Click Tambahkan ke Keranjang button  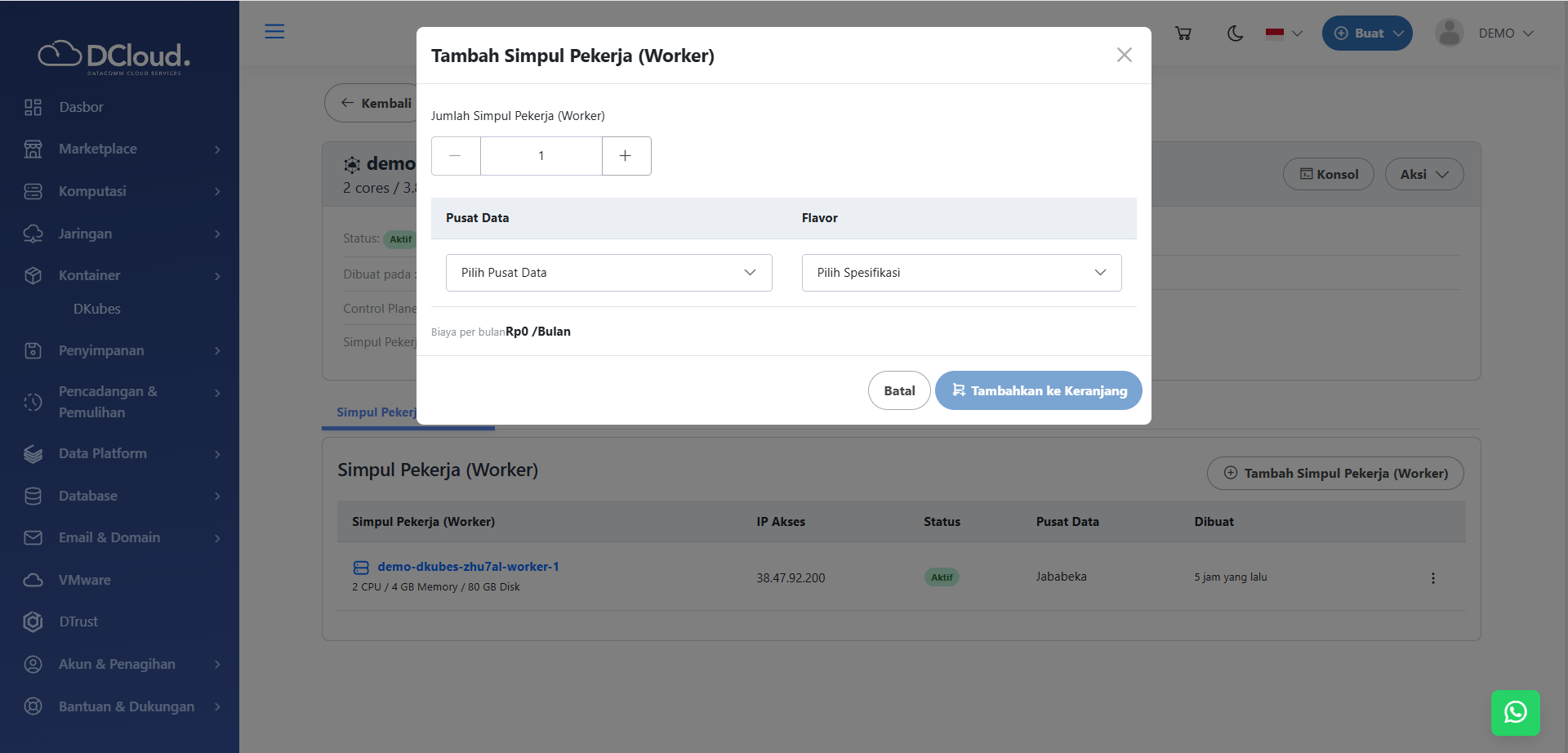pyautogui.click(x=1038, y=390)
